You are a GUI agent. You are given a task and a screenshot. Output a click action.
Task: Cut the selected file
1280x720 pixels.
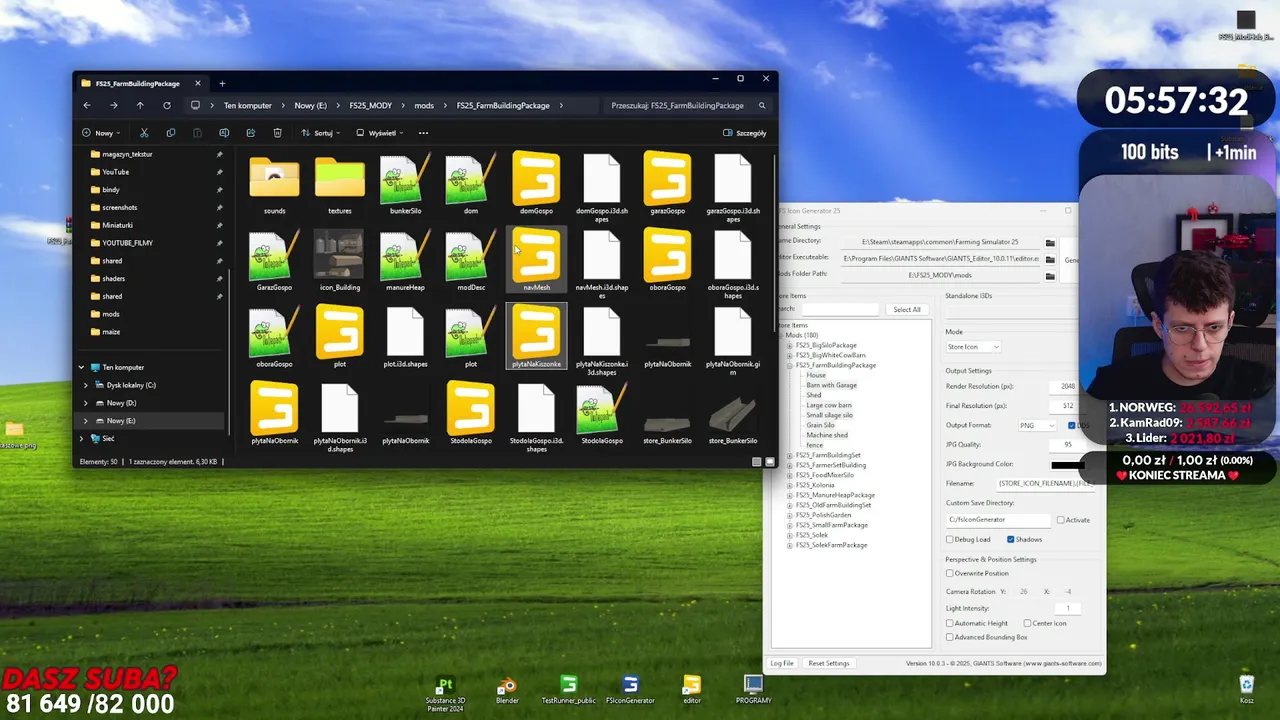pyautogui.click(x=144, y=133)
